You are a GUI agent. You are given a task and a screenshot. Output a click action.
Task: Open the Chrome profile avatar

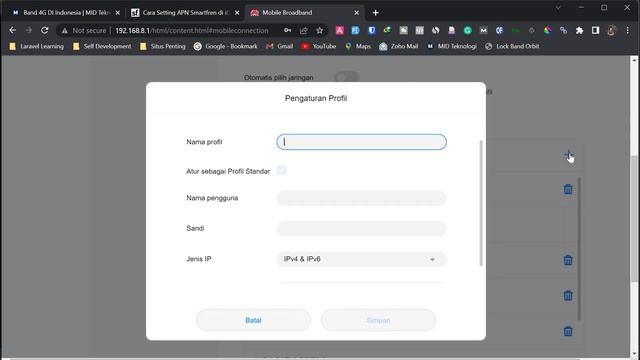(611, 31)
